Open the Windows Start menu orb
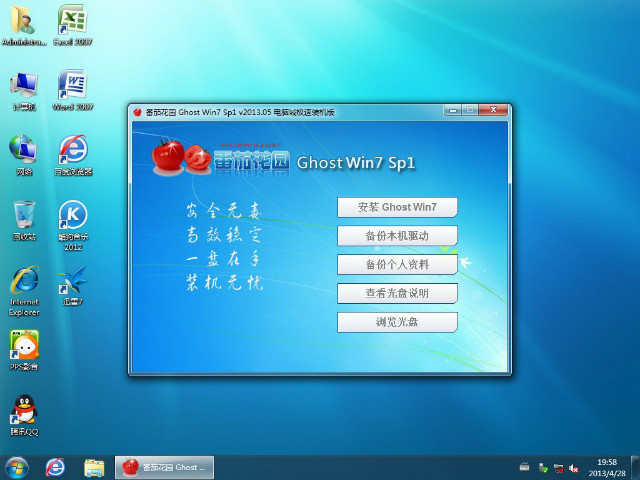Image resolution: width=640 pixels, height=480 pixels. pyautogui.click(x=17, y=468)
